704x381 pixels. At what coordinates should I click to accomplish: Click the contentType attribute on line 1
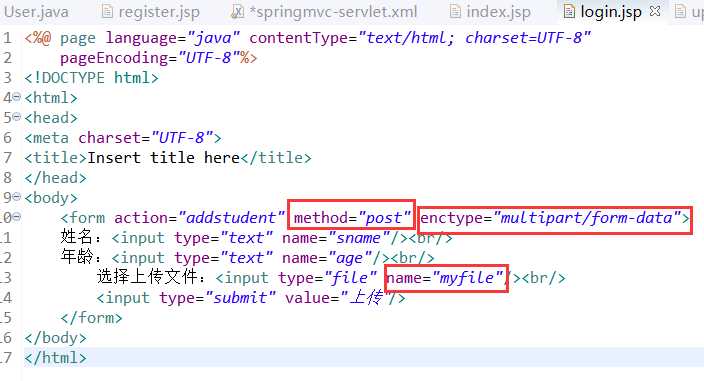[x=420, y=38]
